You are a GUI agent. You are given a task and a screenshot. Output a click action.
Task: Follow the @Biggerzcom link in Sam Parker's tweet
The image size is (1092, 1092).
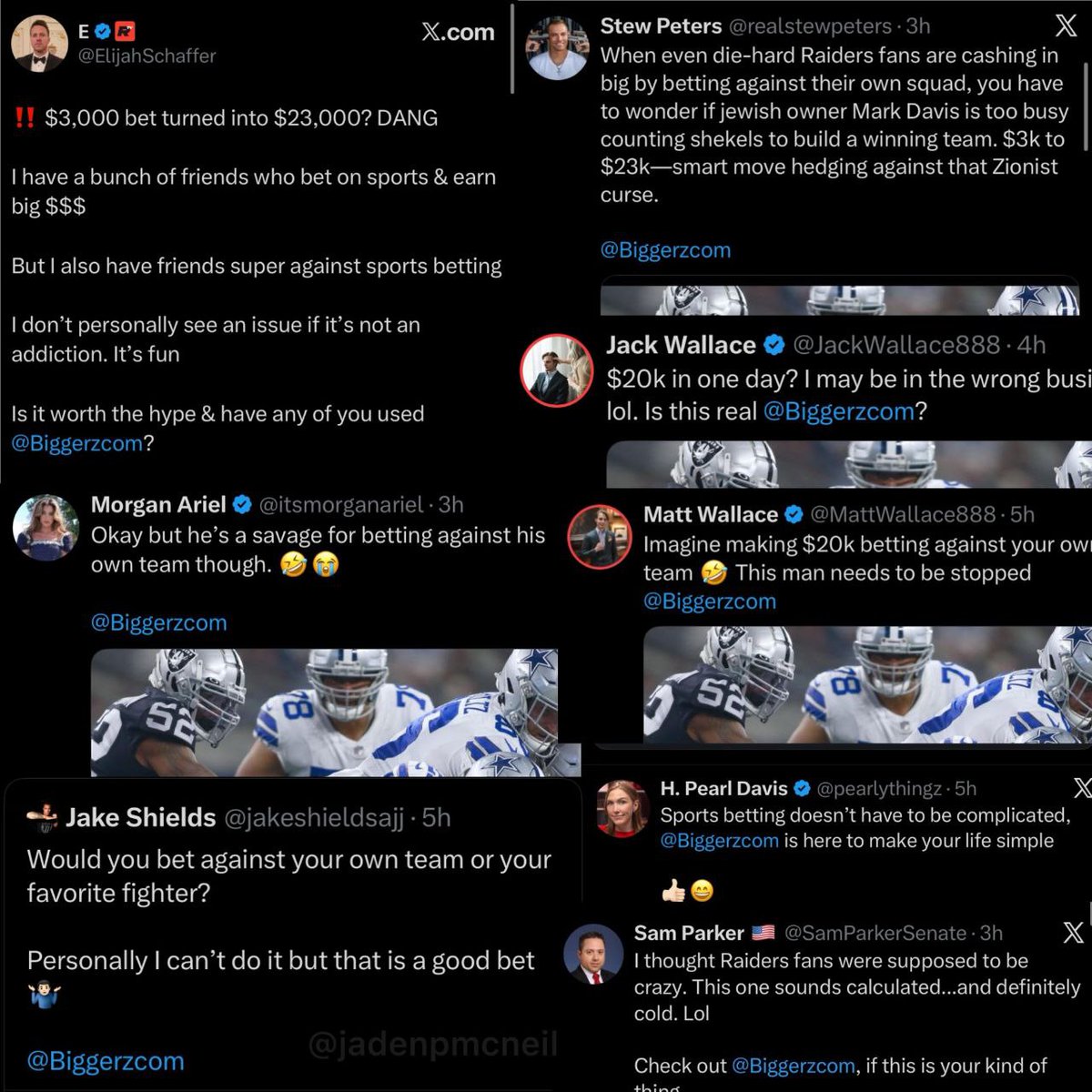pos(793,1066)
